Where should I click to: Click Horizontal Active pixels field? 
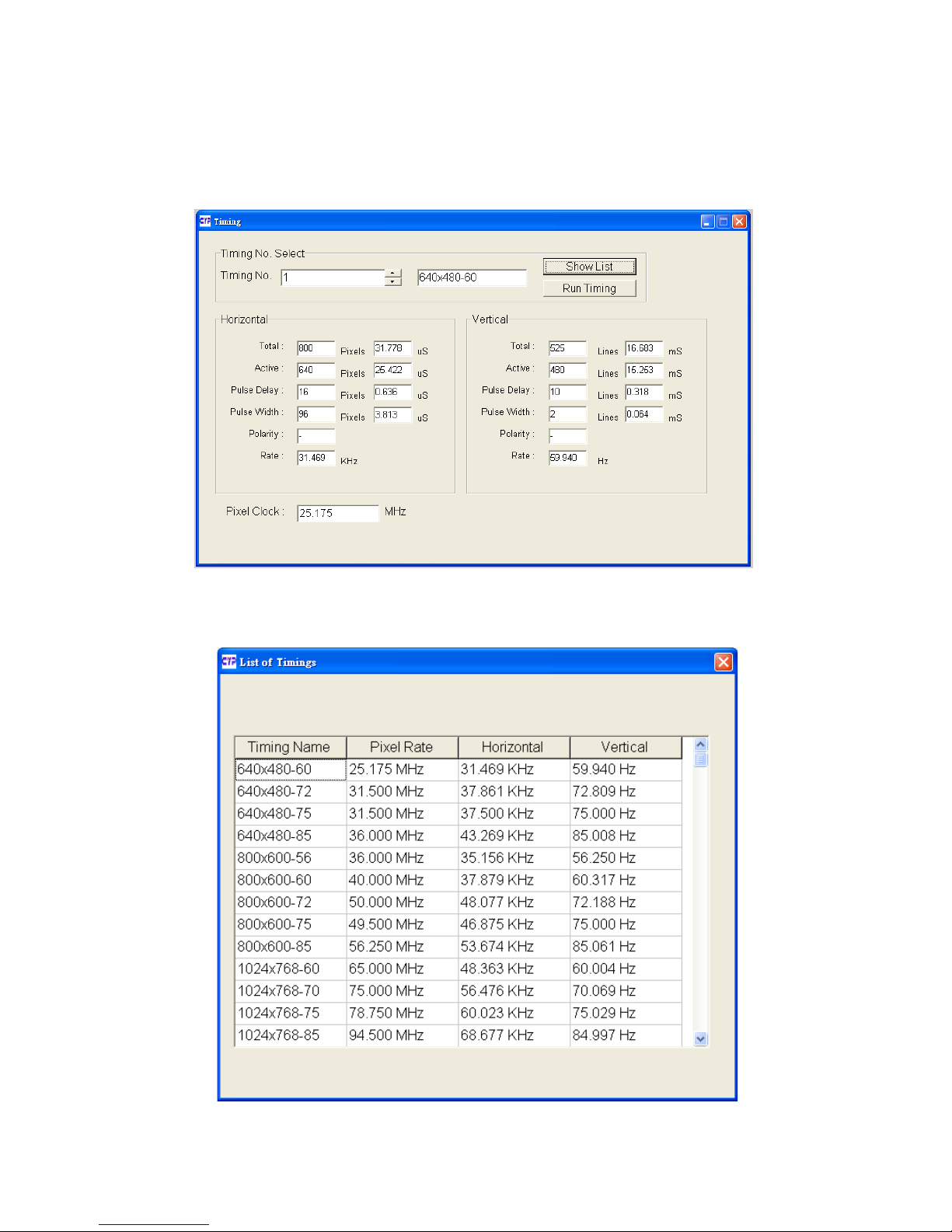point(316,370)
